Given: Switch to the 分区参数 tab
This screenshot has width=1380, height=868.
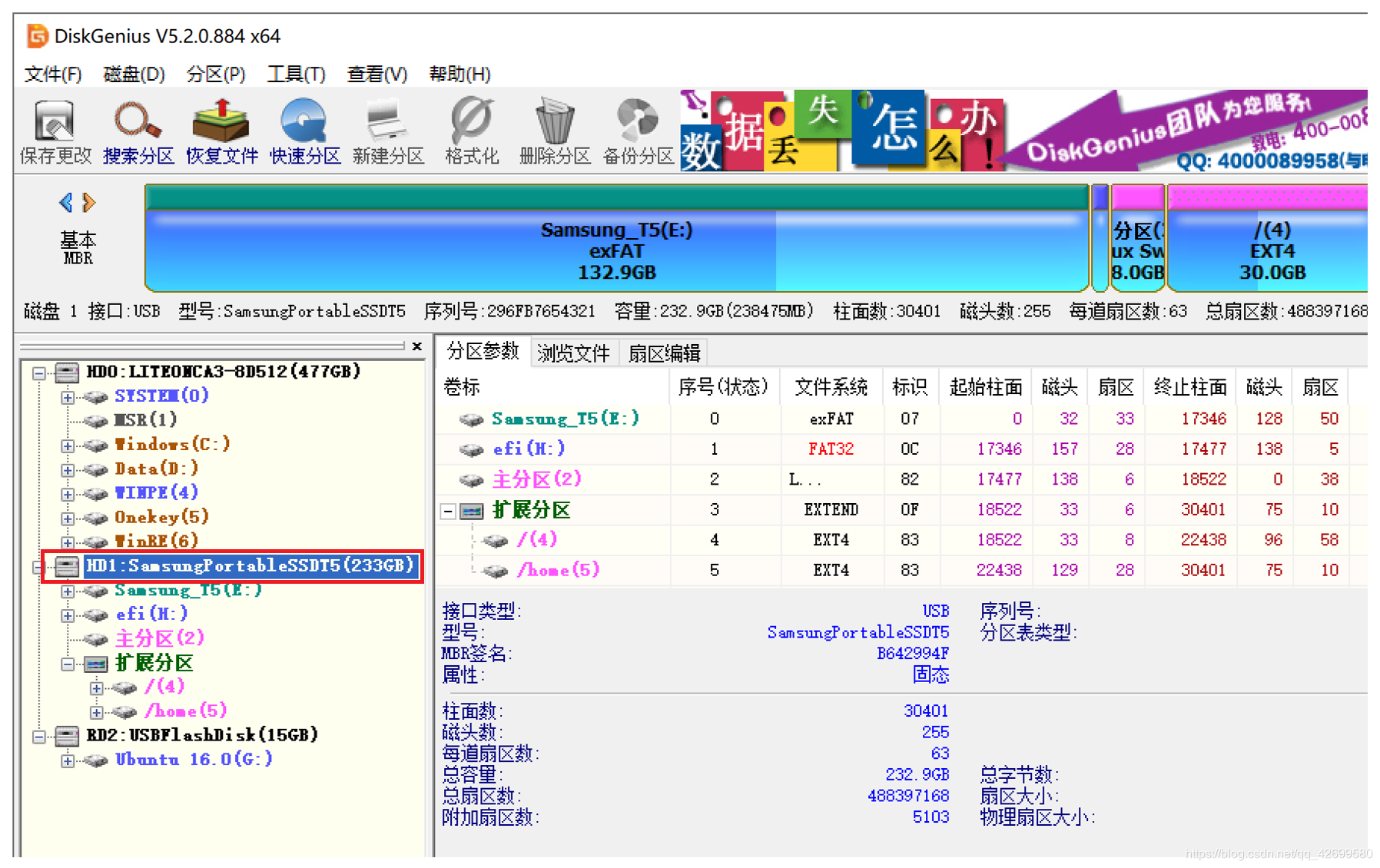Looking at the screenshot, I should pos(483,351).
